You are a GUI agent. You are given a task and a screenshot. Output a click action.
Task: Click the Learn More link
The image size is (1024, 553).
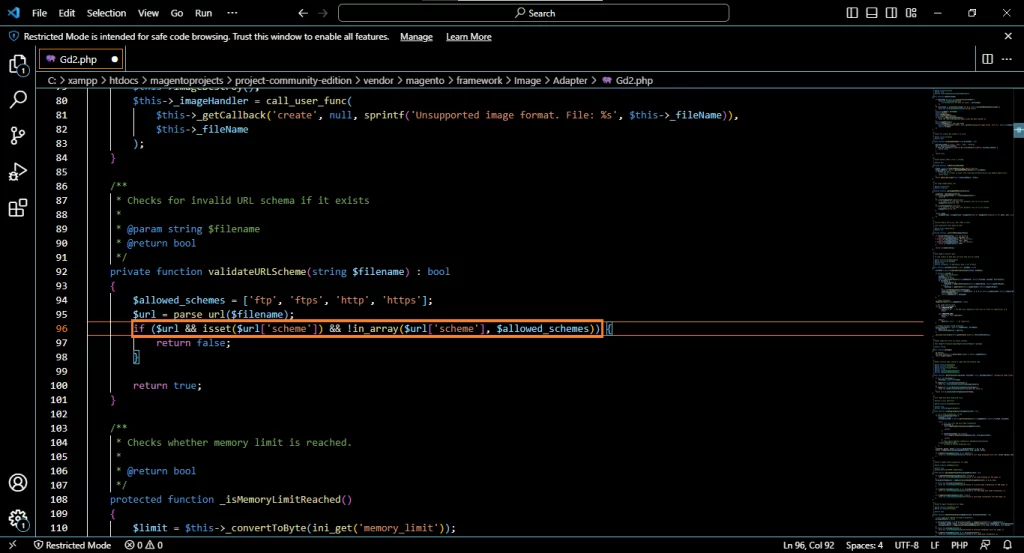click(x=468, y=37)
